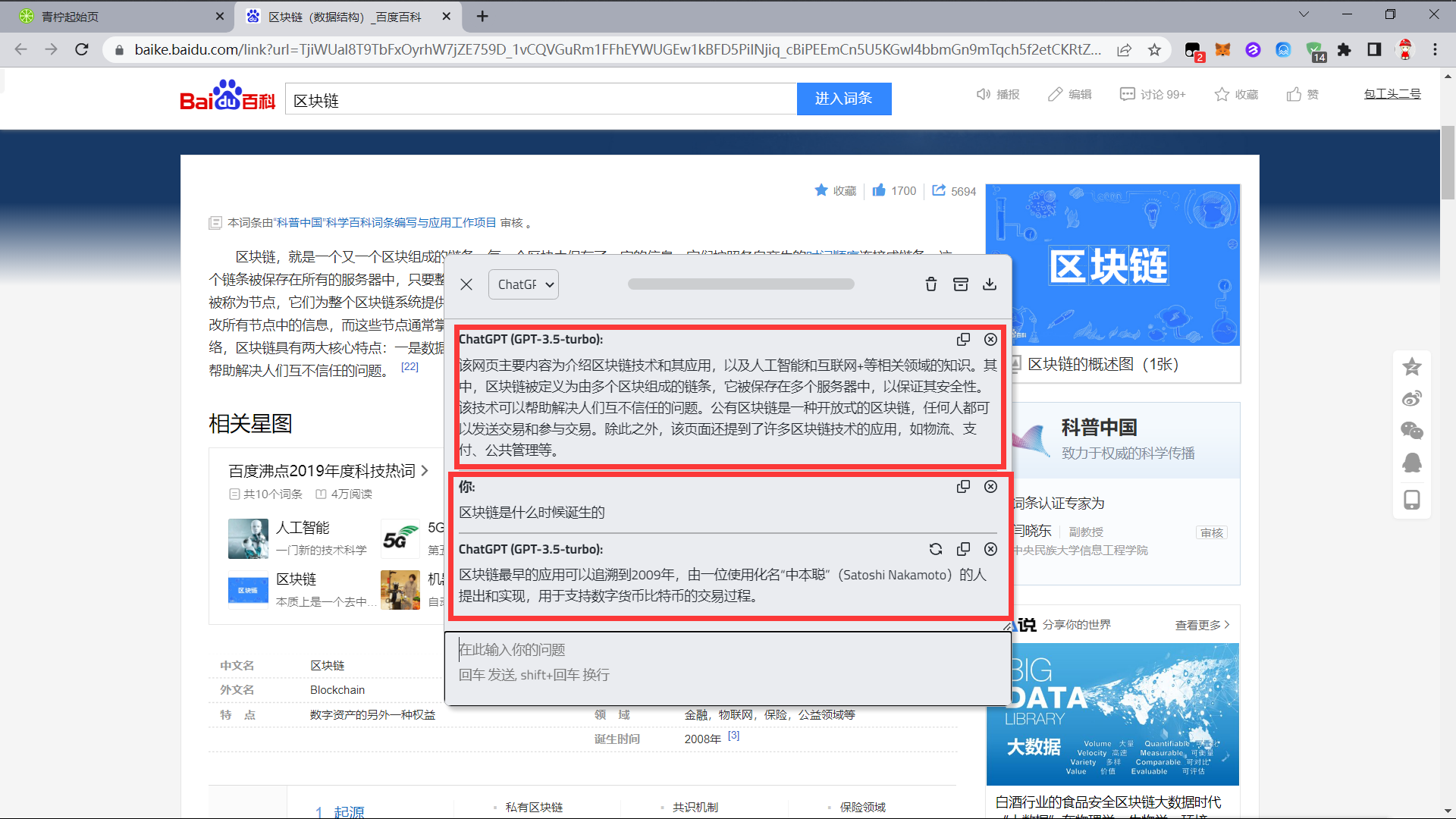The height and width of the screenshot is (819, 1456).
Task: Open the citation [22] reference
Action: [409, 366]
